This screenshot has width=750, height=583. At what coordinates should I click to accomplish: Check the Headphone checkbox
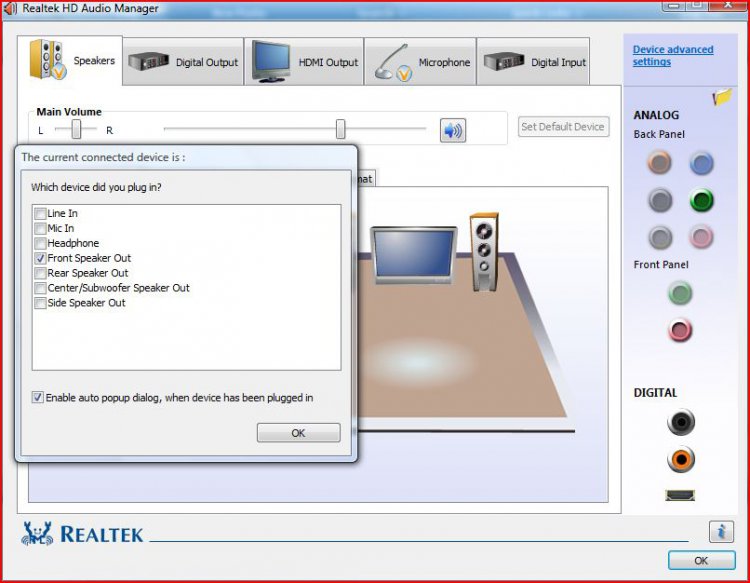point(40,243)
